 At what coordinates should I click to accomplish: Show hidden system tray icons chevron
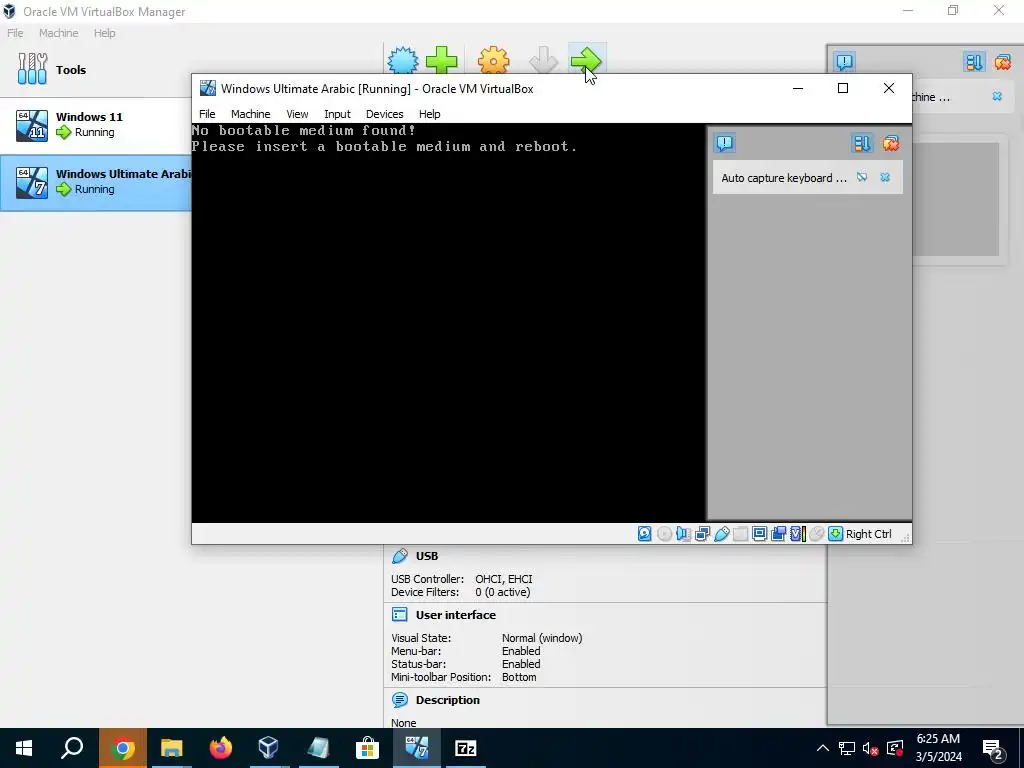point(823,748)
